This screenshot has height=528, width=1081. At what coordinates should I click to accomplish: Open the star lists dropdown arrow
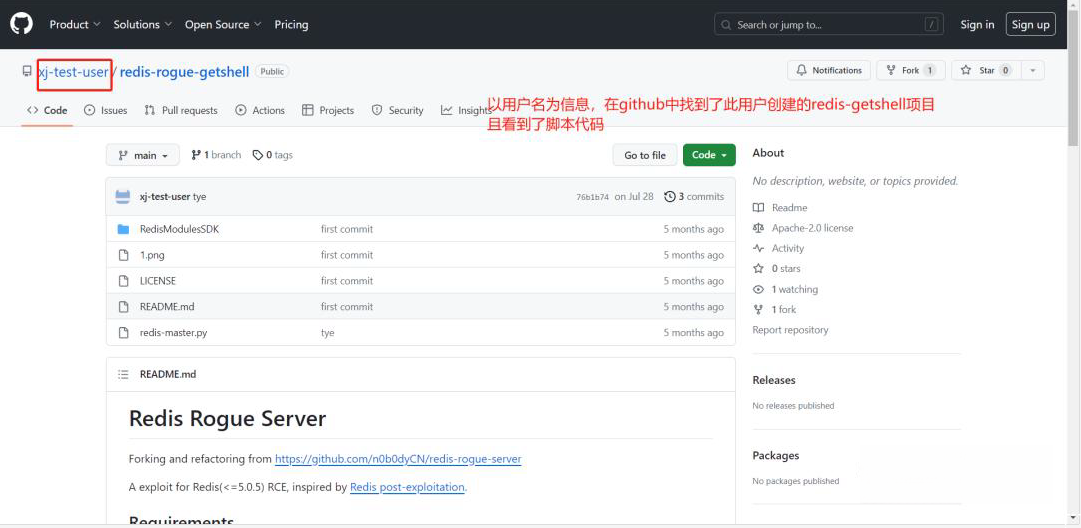tap(1032, 70)
